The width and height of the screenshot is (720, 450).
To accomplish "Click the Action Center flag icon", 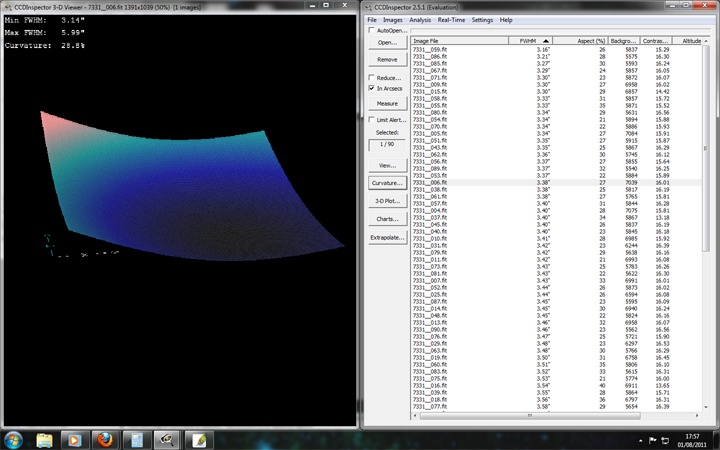I will pos(652,440).
